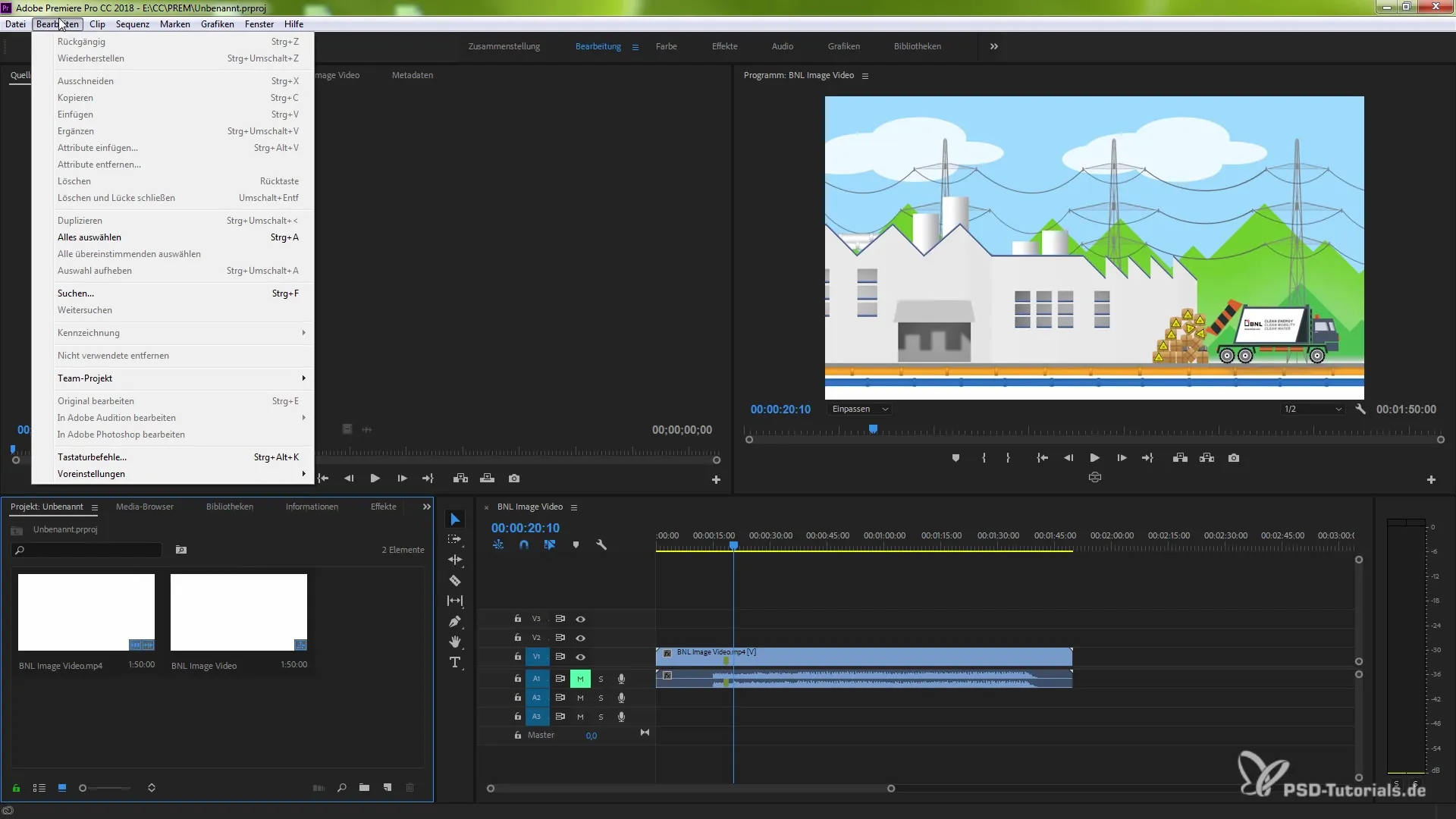Select the Track Select Forward tool
This screenshot has width=1456, height=819.
(455, 539)
